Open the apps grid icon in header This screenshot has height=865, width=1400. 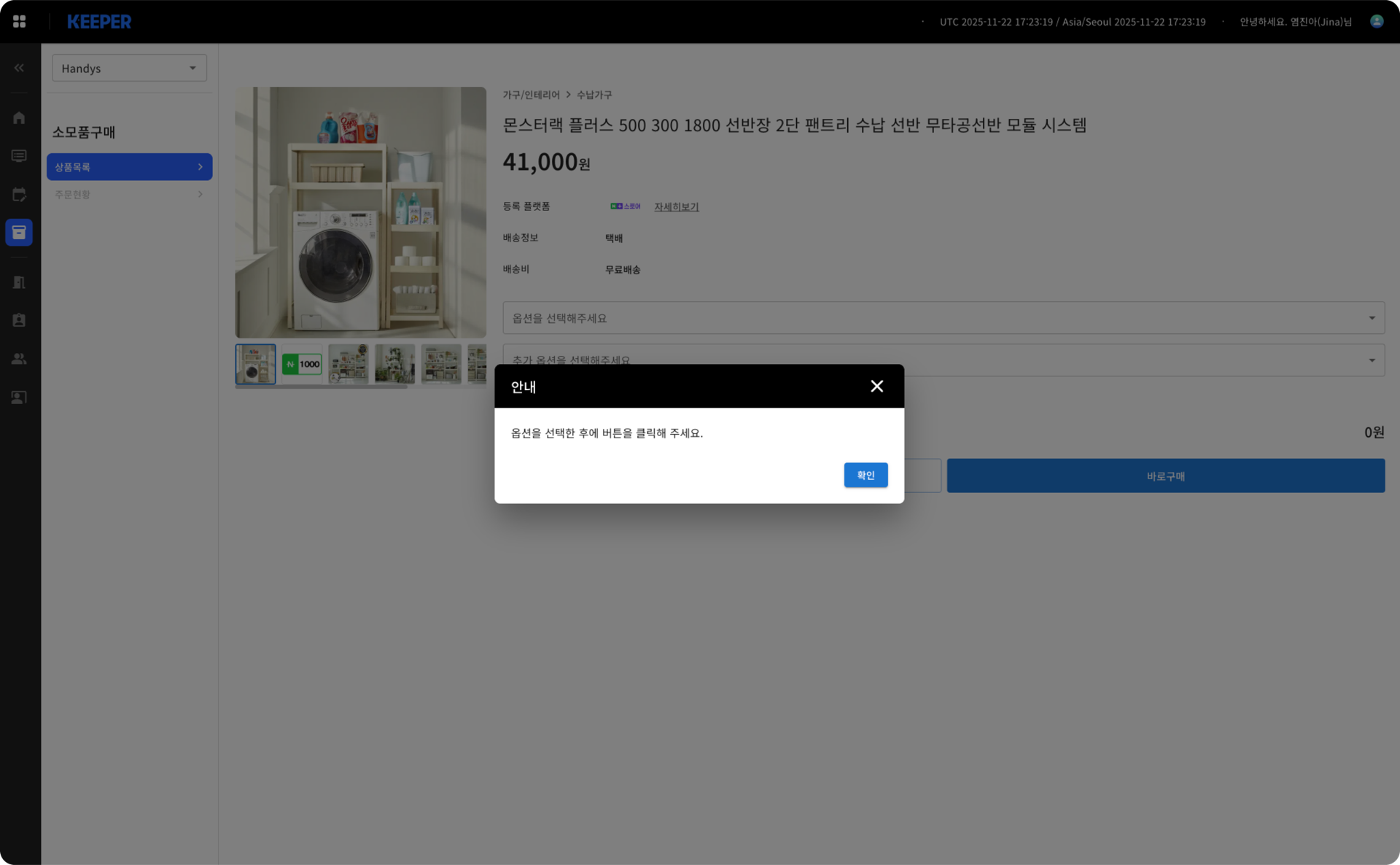click(20, 22)
